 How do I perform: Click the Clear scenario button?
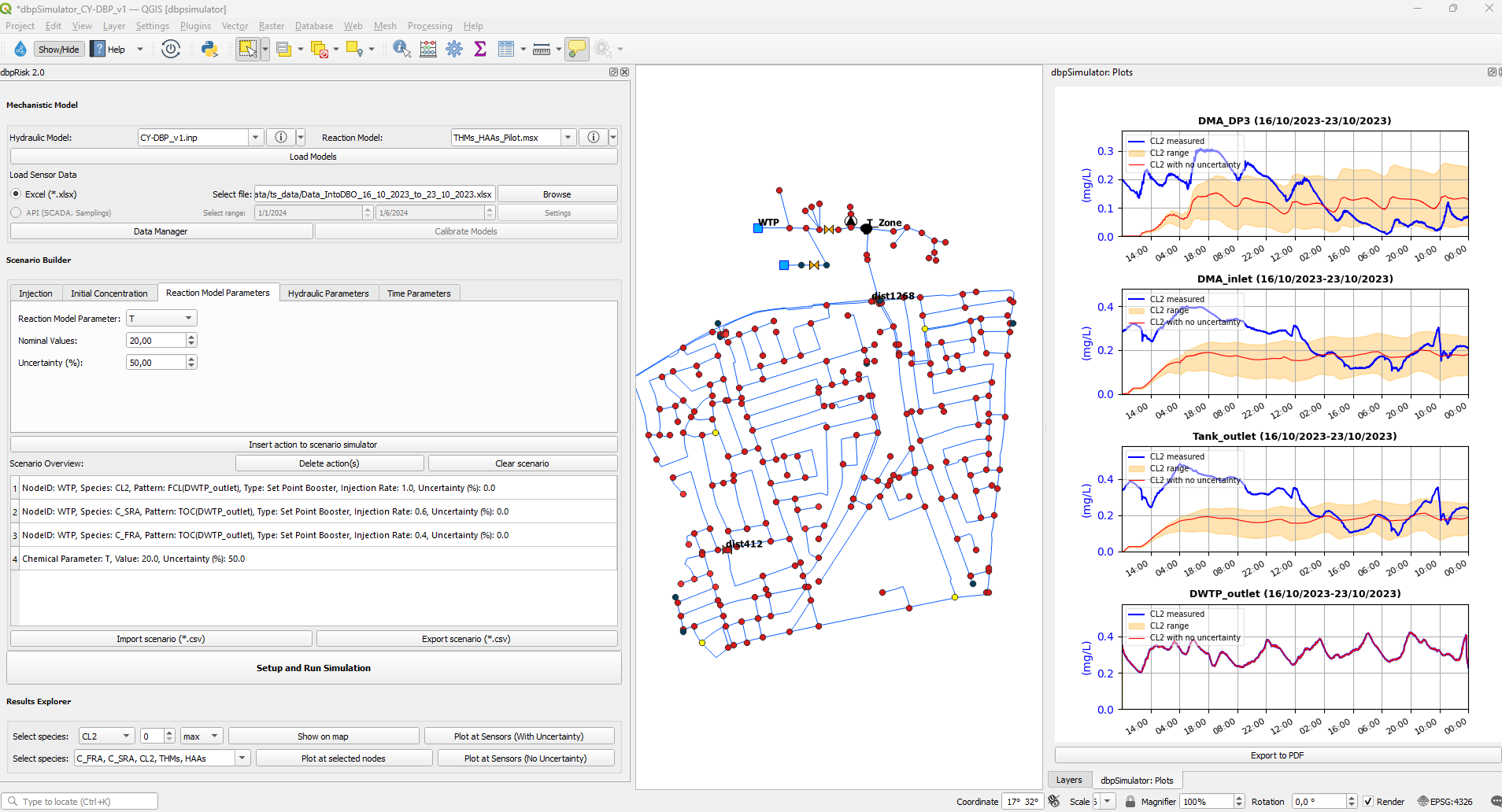coord(522,463)
